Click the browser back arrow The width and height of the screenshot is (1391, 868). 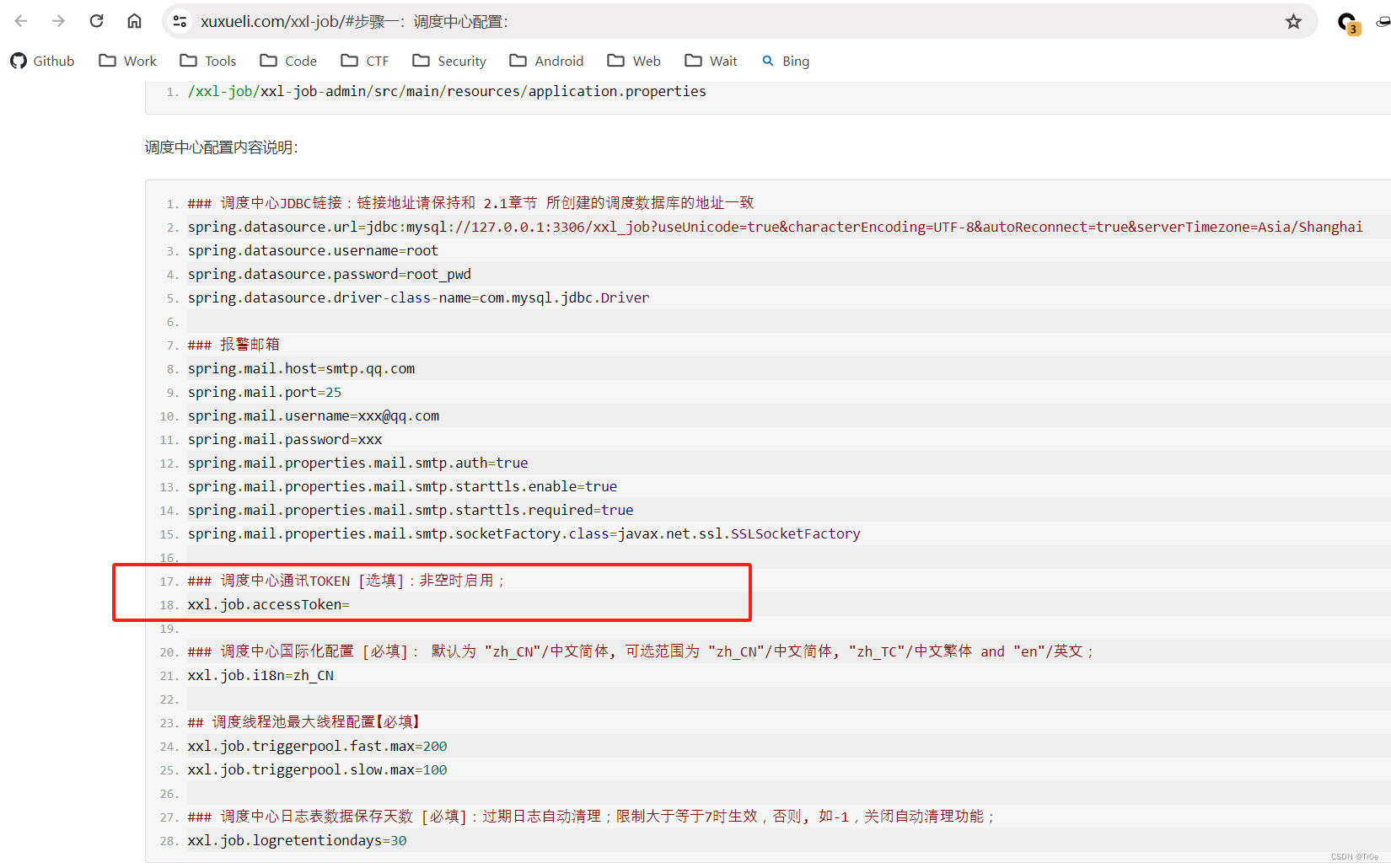click(x=21, y=21)
